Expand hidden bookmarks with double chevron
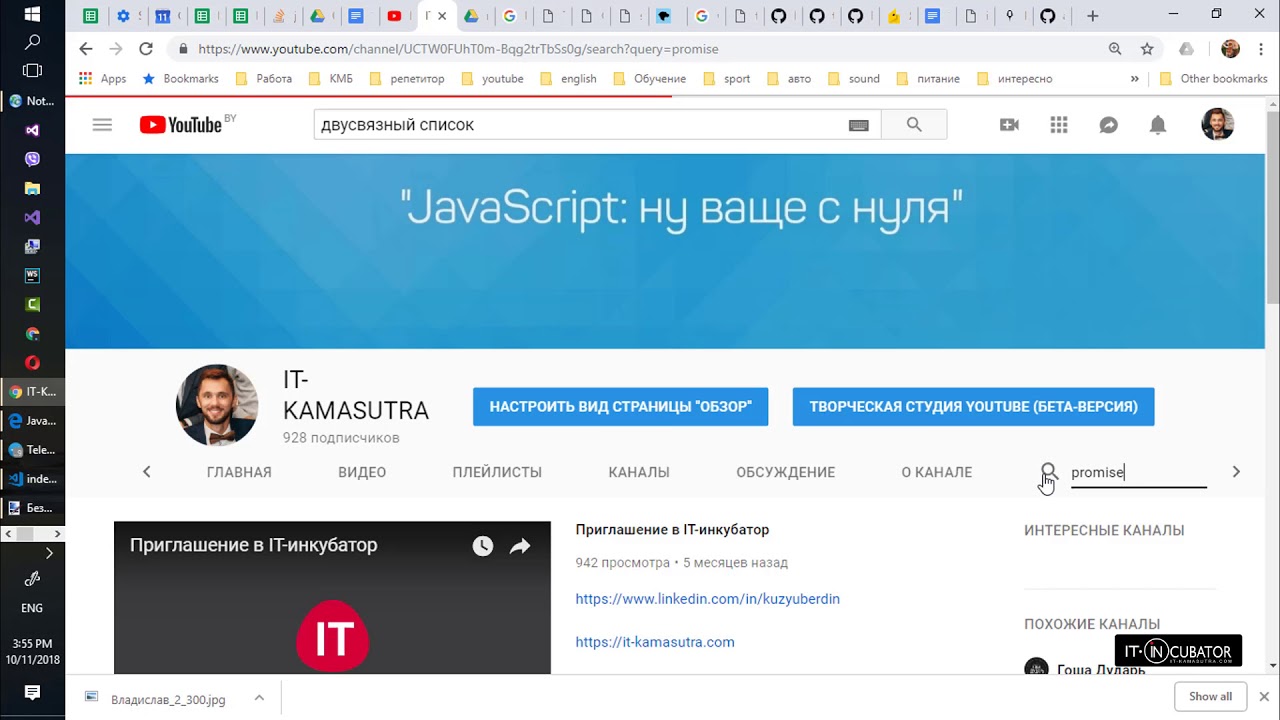This screenshot has width=1280, height=720. tap(1135, 79)
